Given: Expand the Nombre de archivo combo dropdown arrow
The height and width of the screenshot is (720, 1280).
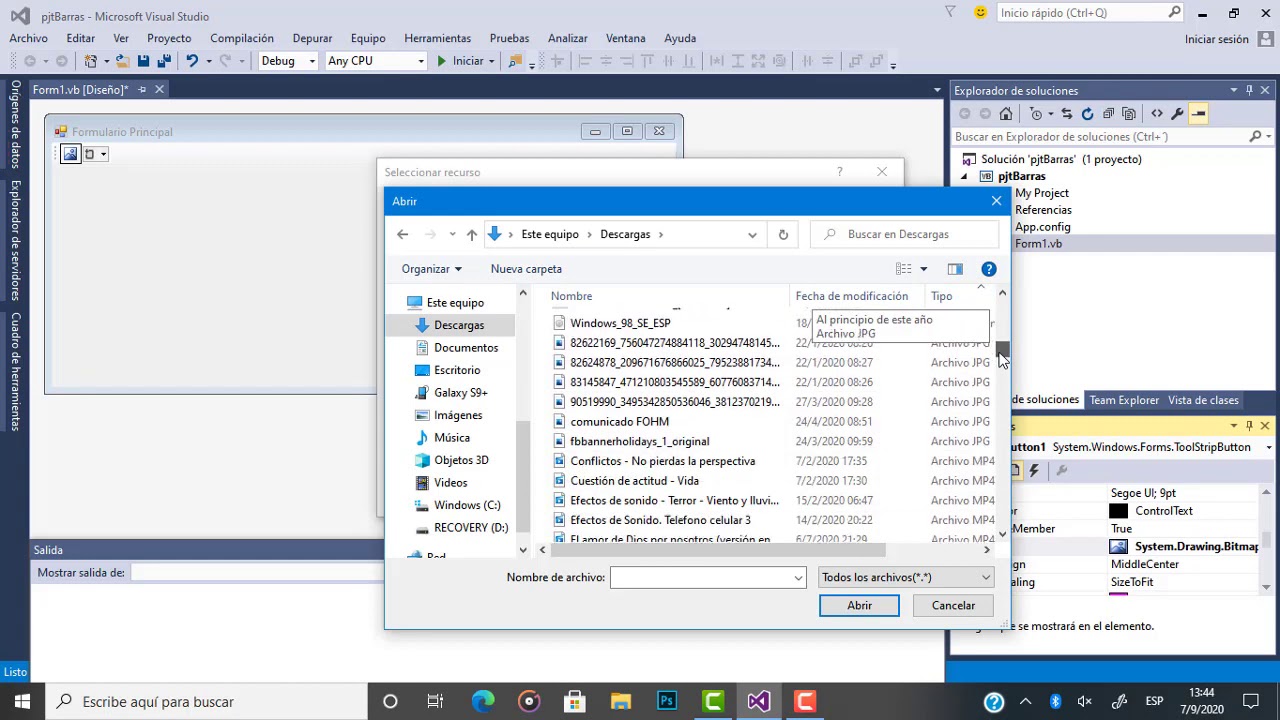Looking at the screenshot, I should [798, 577].
